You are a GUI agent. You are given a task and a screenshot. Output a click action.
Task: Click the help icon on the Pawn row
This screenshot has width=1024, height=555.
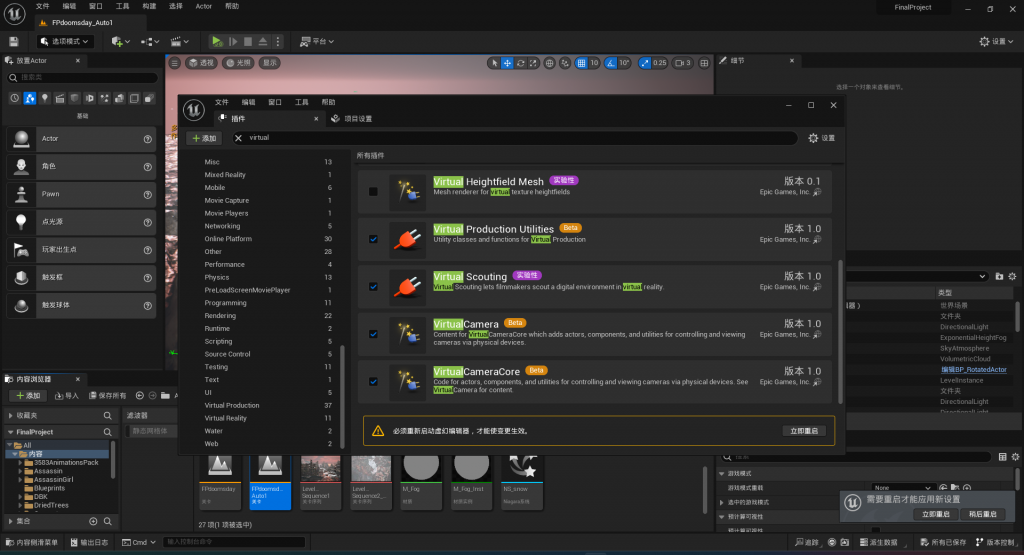[148, 195]
